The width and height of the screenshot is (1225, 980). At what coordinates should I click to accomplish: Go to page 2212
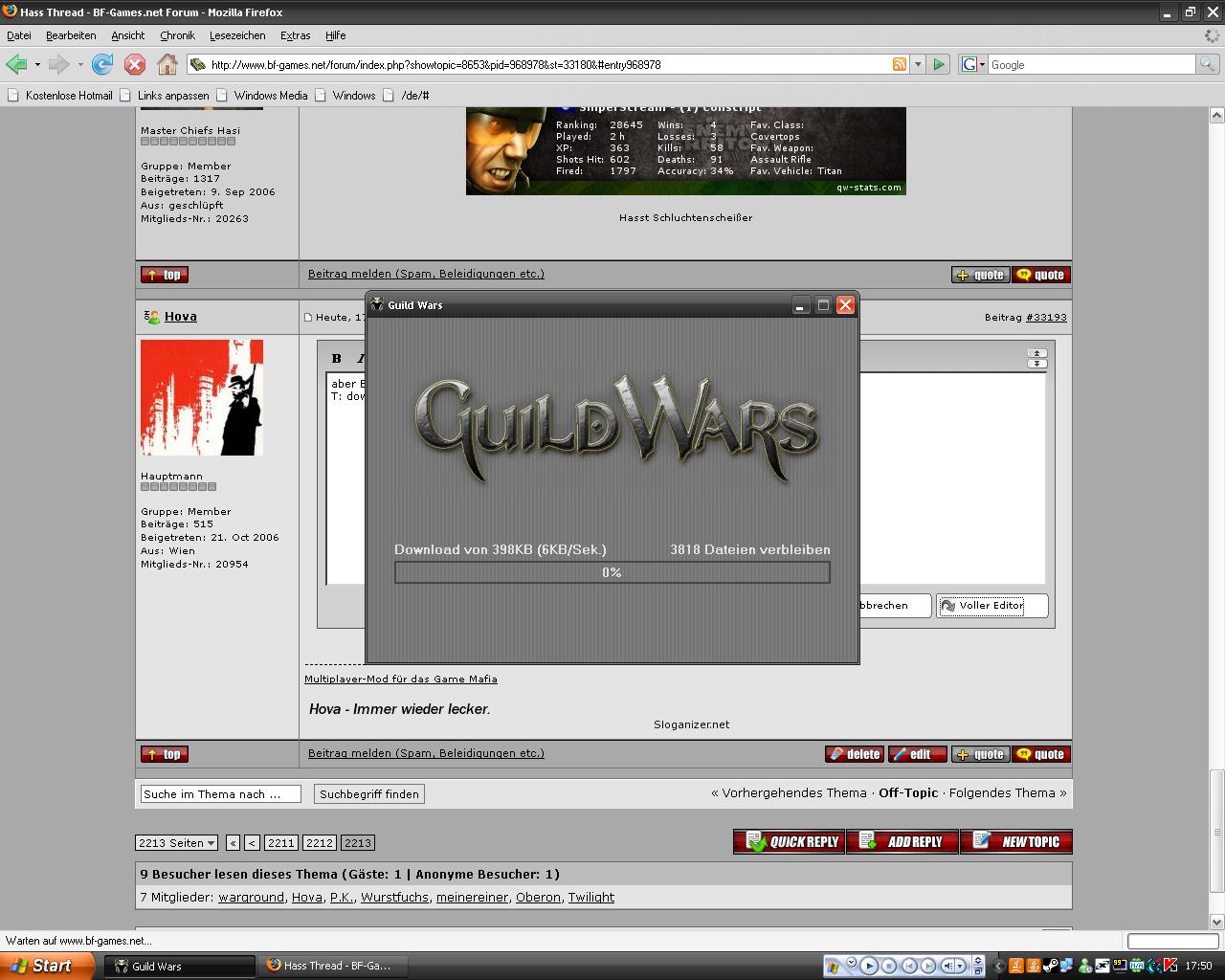[x=320, y=843]
